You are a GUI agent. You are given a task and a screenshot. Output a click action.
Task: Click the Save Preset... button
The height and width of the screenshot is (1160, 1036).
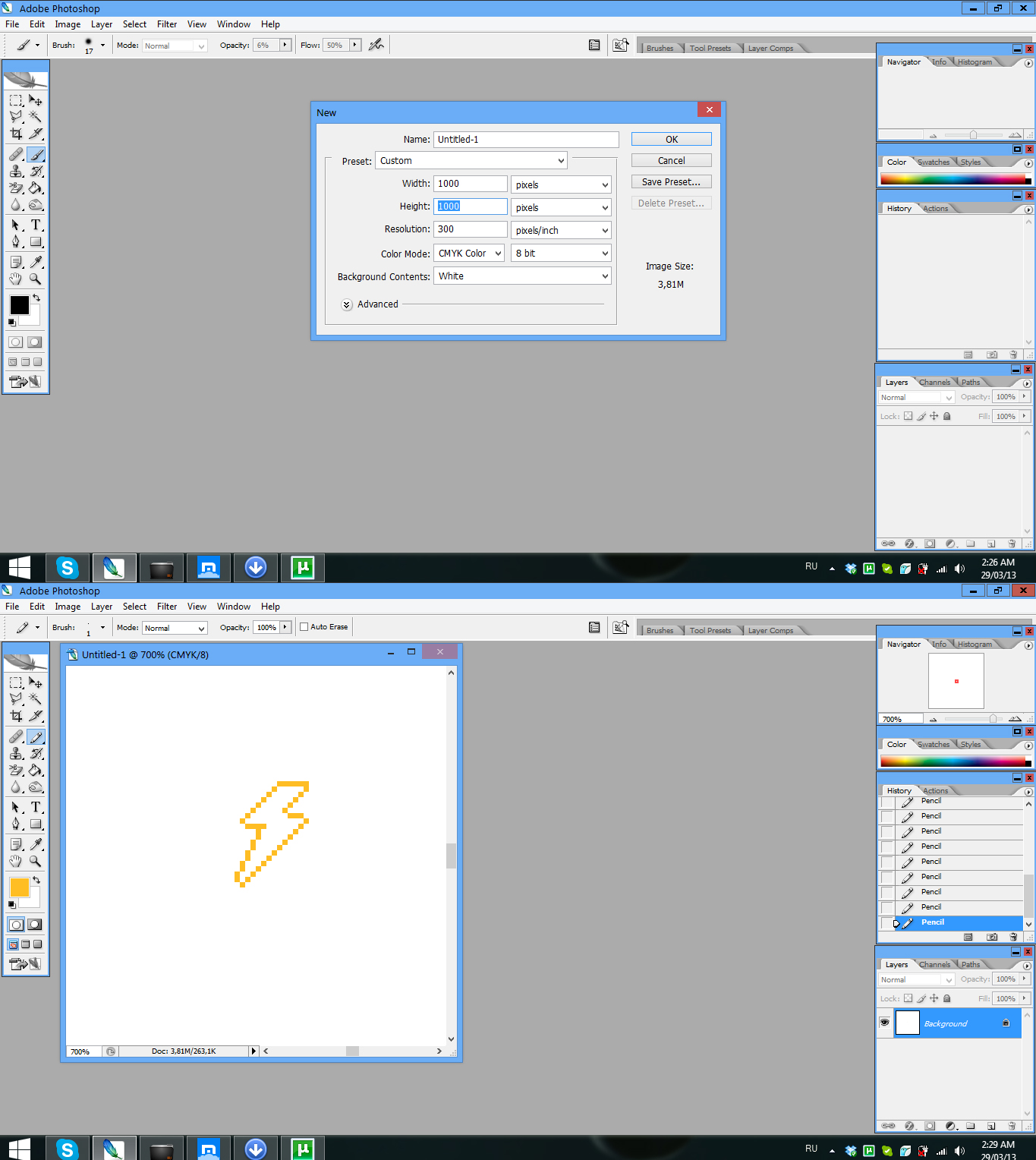click(x=672, y=181)
